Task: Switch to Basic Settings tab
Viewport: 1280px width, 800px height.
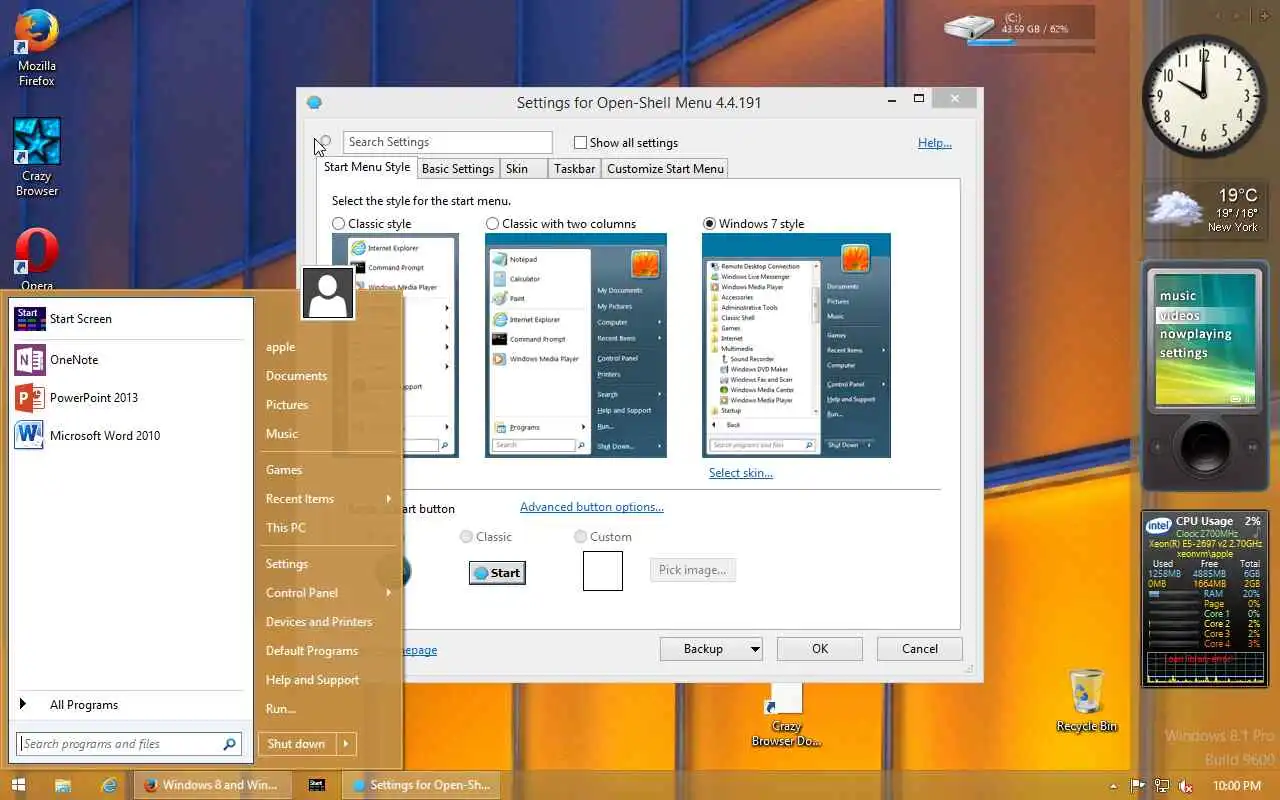Action: pos(458,169)
